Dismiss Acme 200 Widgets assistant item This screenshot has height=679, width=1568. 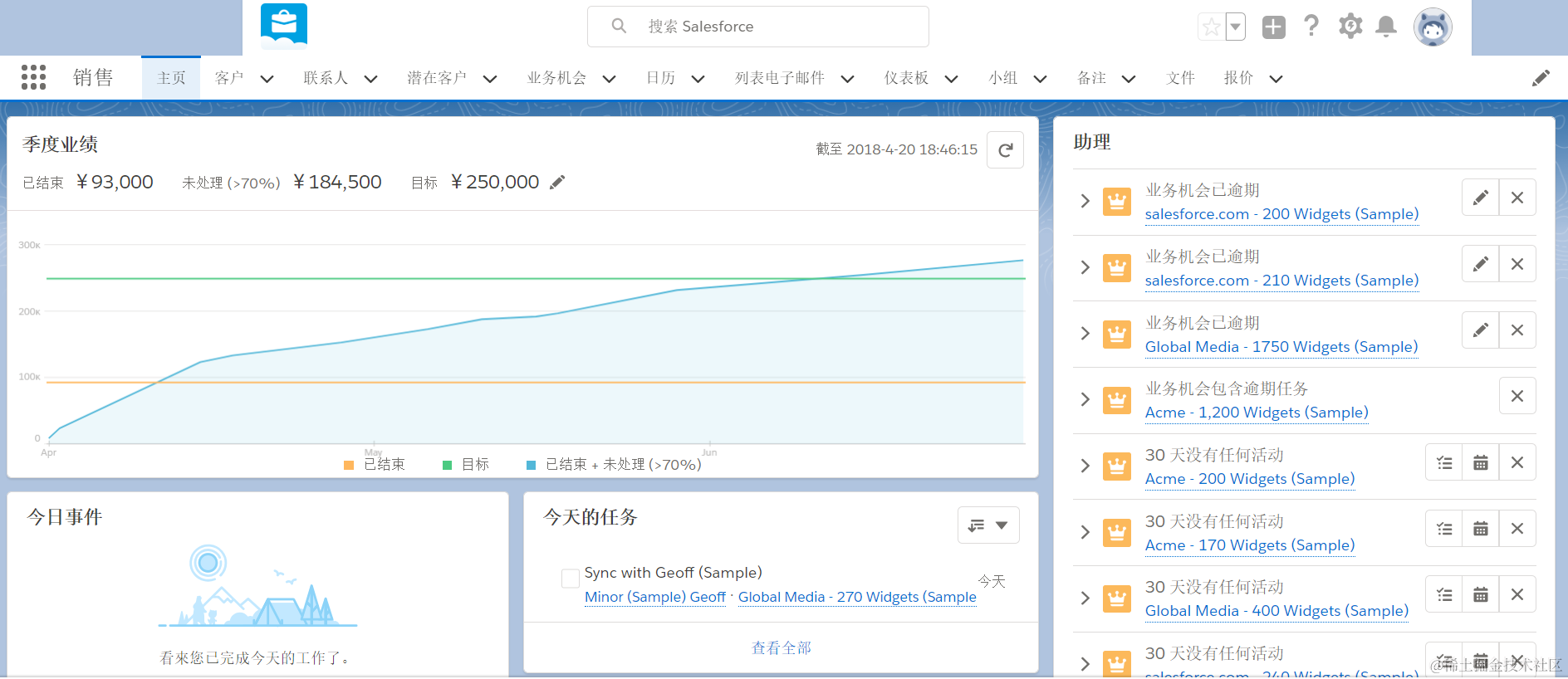(x=1517, y=462)
